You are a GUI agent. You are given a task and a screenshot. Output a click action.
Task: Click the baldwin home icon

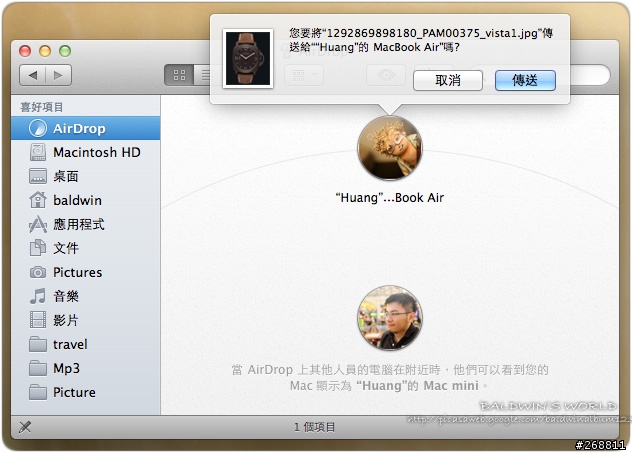click(38, 200)
